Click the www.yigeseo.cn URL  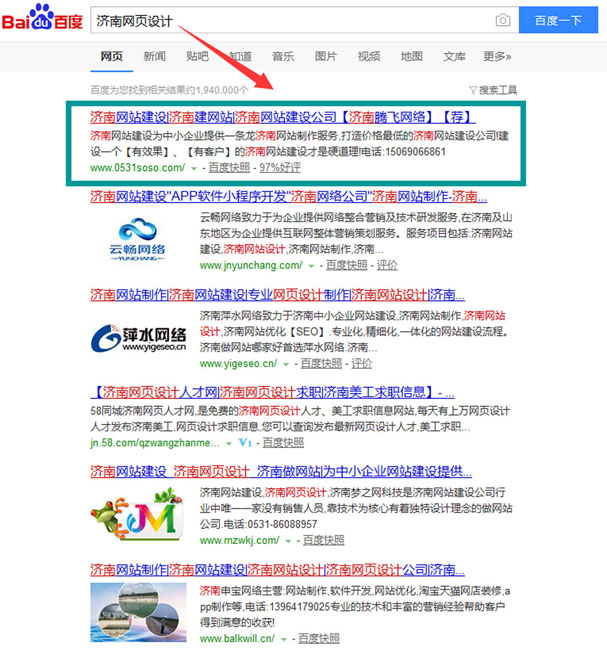click(238, 364)
